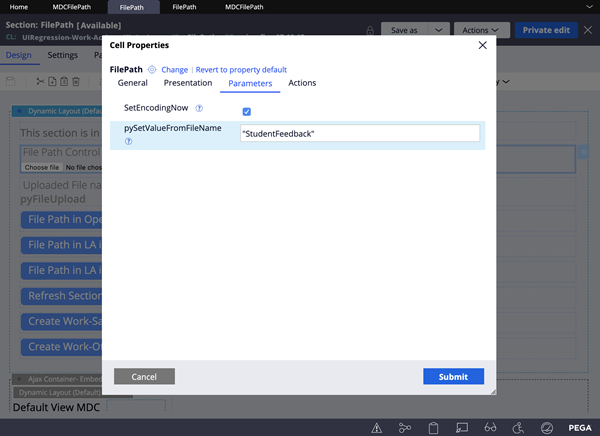
Task: Switch to the Presentation tab
Action: coord(188,83)
